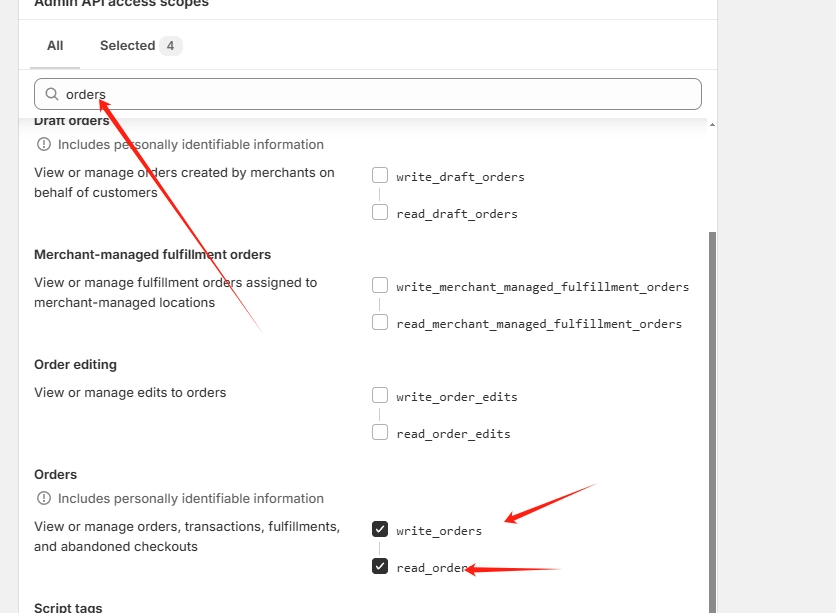Click the search magnifier icon
The height and width of the screenshot is (613, 836).
tap(52, 94)
